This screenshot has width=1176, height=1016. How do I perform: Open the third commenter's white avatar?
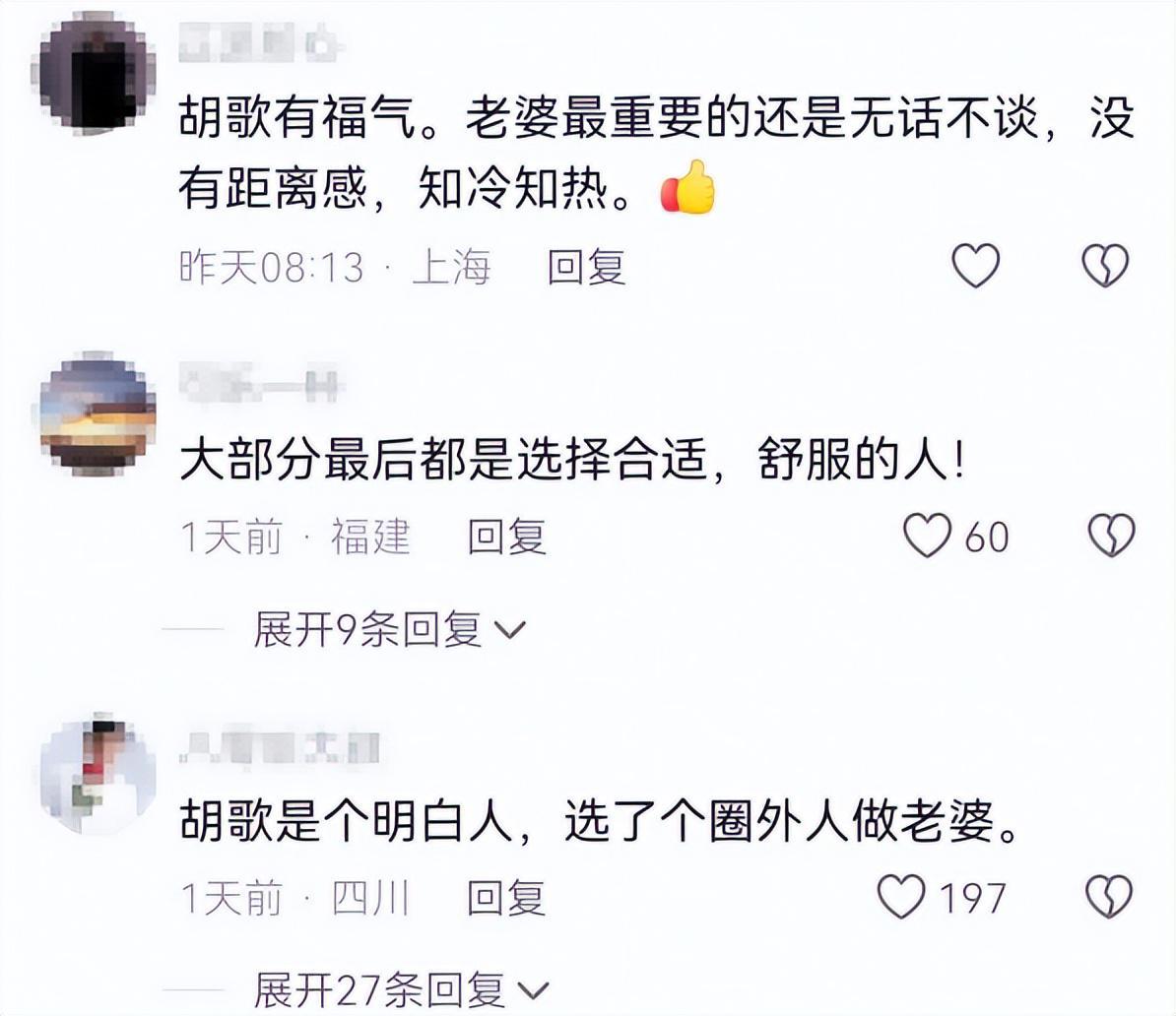tap(98, 774)
